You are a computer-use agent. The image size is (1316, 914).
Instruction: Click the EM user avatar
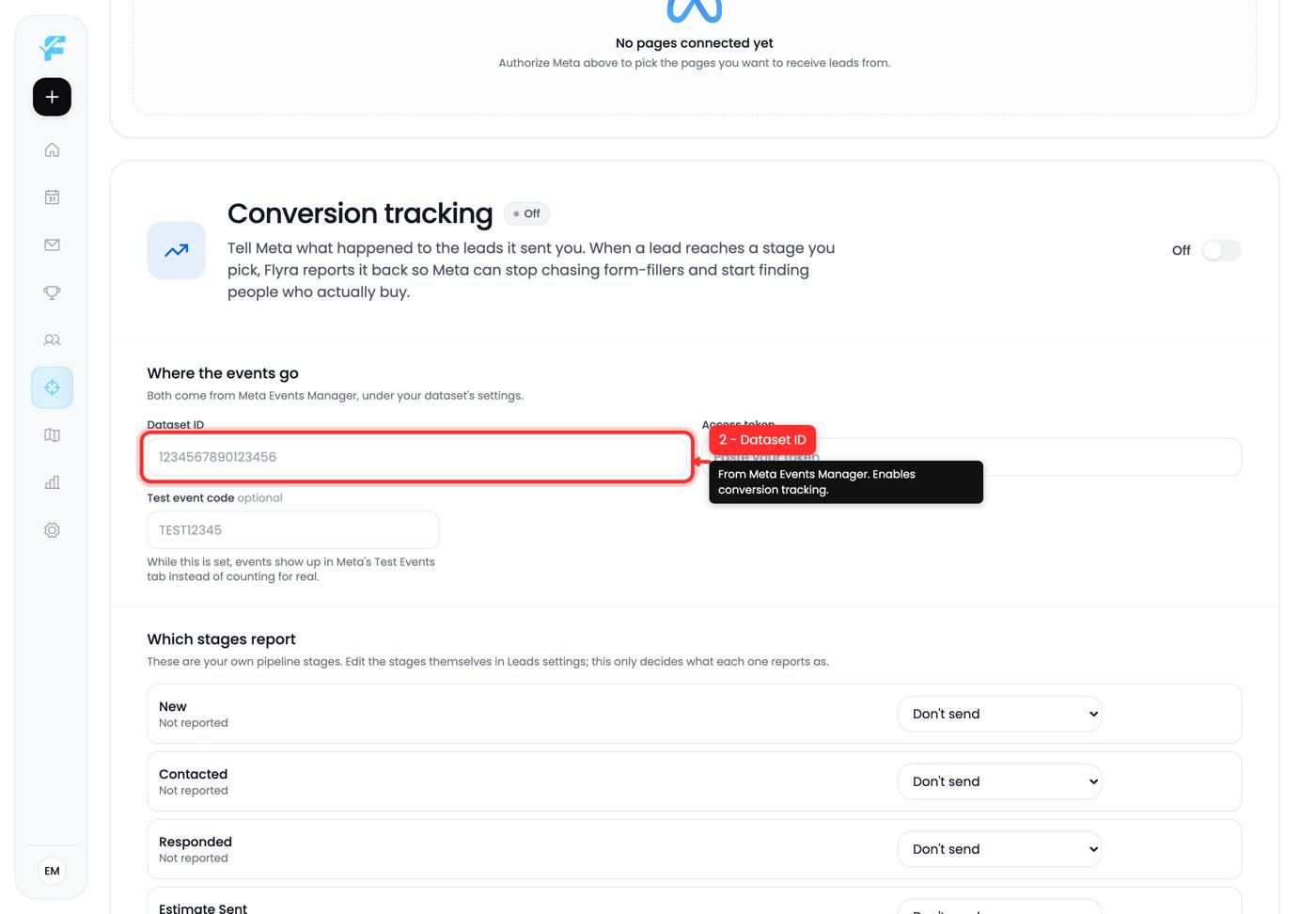[52, 871]
